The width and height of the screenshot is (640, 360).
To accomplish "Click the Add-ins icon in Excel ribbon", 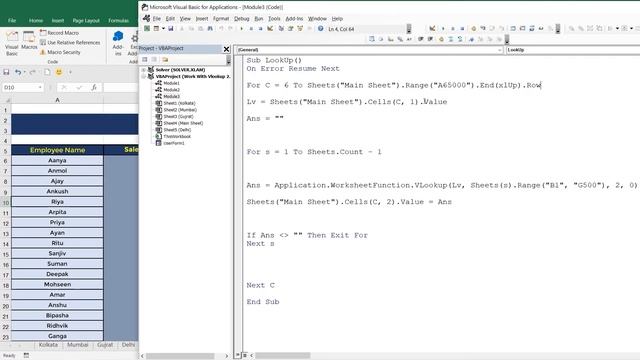I will pos(118,43).
